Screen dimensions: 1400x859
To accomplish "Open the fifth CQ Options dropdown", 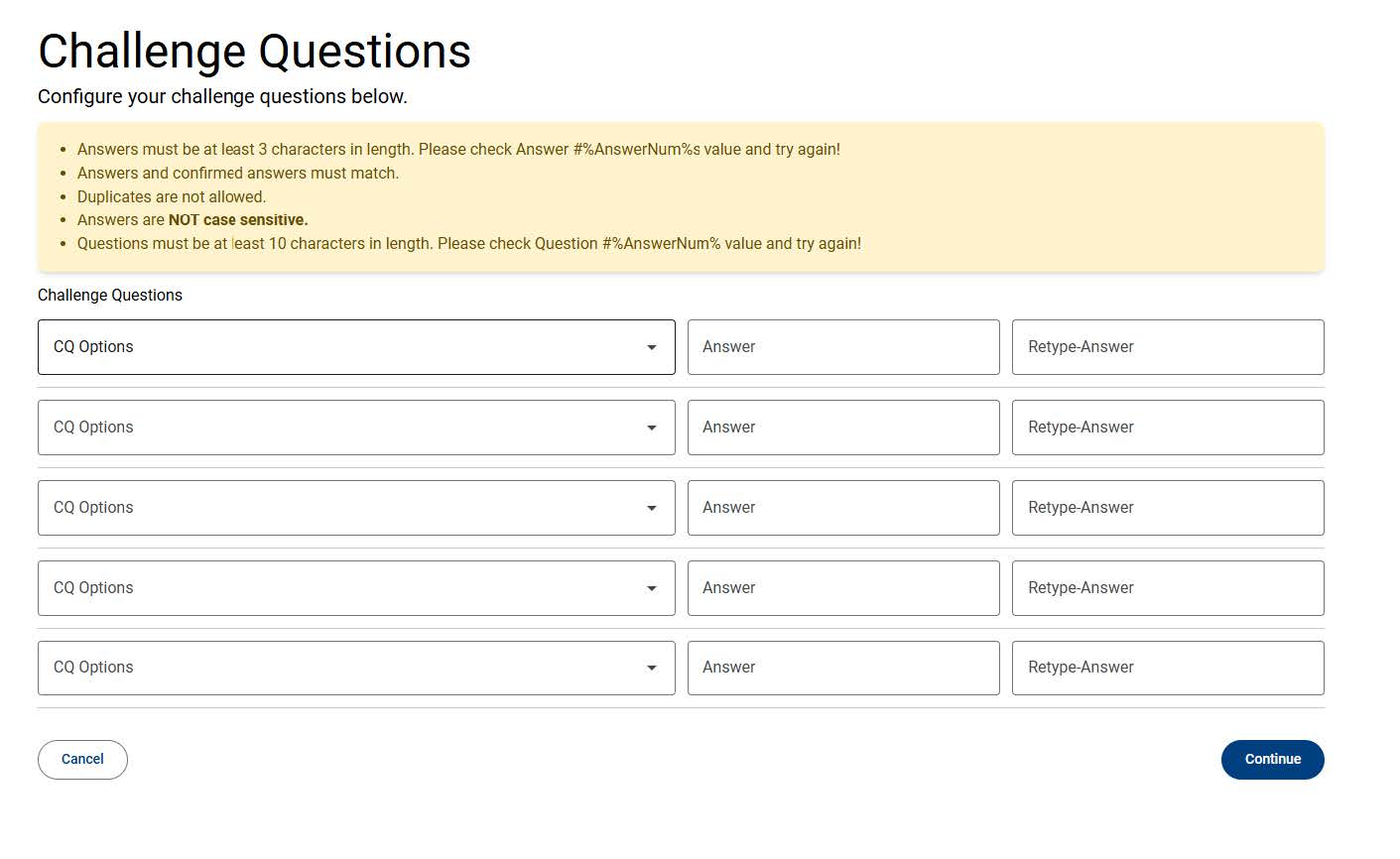I will 355,668.
